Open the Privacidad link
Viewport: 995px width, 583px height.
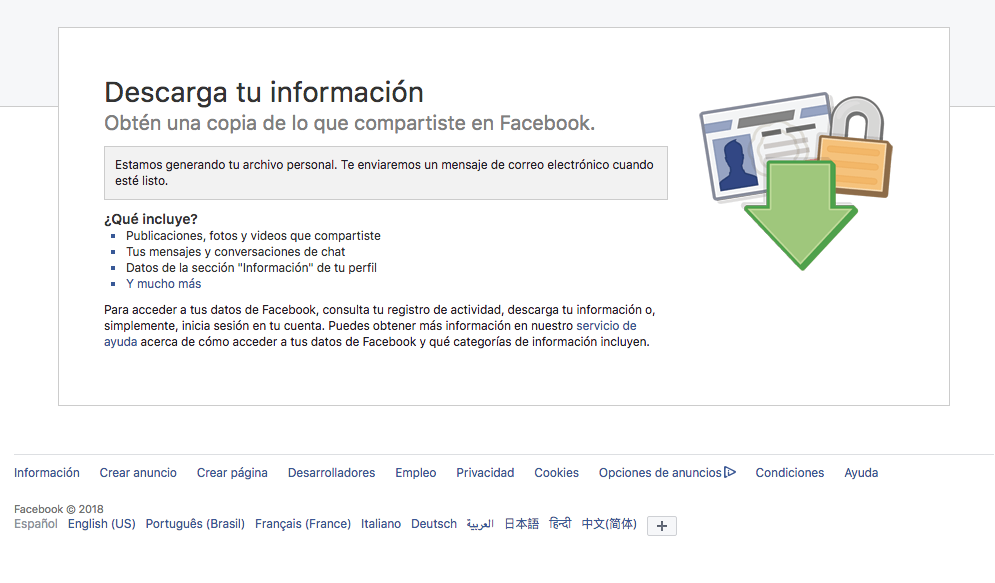pos(485,472)
